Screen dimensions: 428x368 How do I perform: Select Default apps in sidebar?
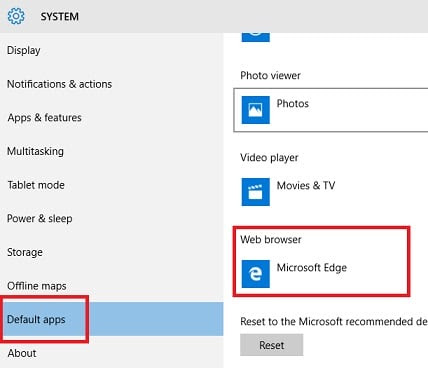pos(112,319)
